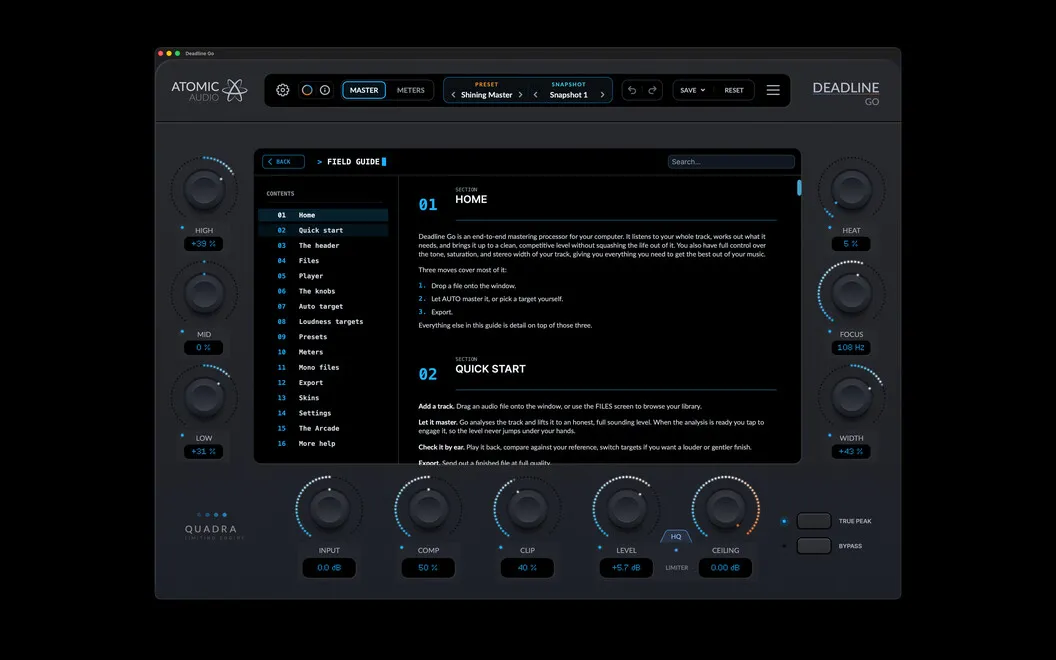Open settings with the gear icon

(x=283, y=90)
